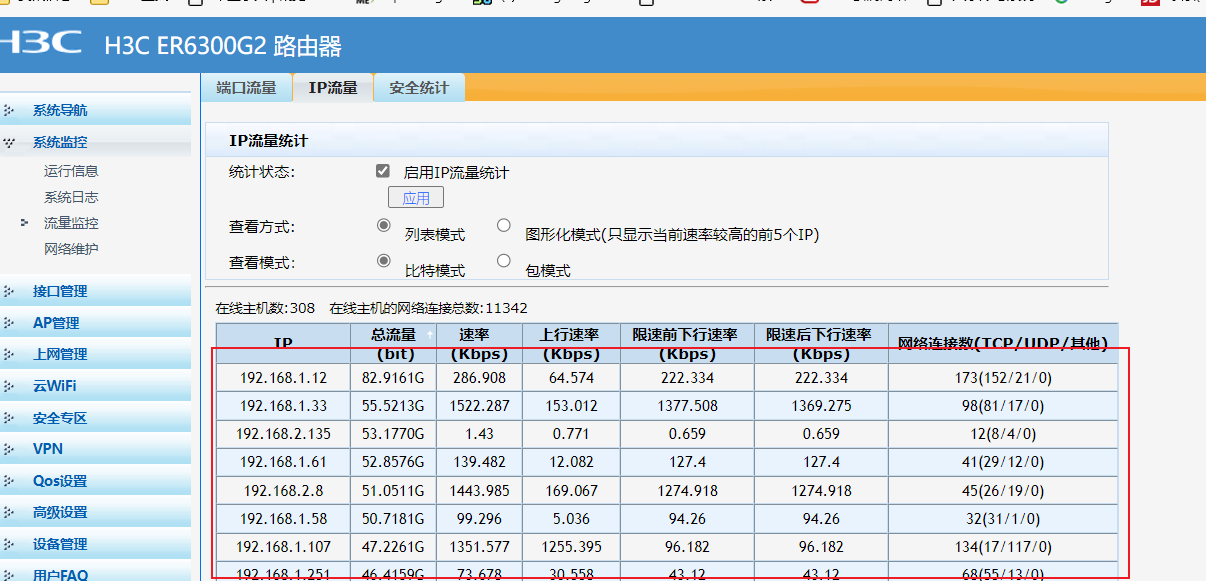Screen dimensions: 1206x581
Task: Click IP cell 192.168.1.58
Action: point(283,519)
